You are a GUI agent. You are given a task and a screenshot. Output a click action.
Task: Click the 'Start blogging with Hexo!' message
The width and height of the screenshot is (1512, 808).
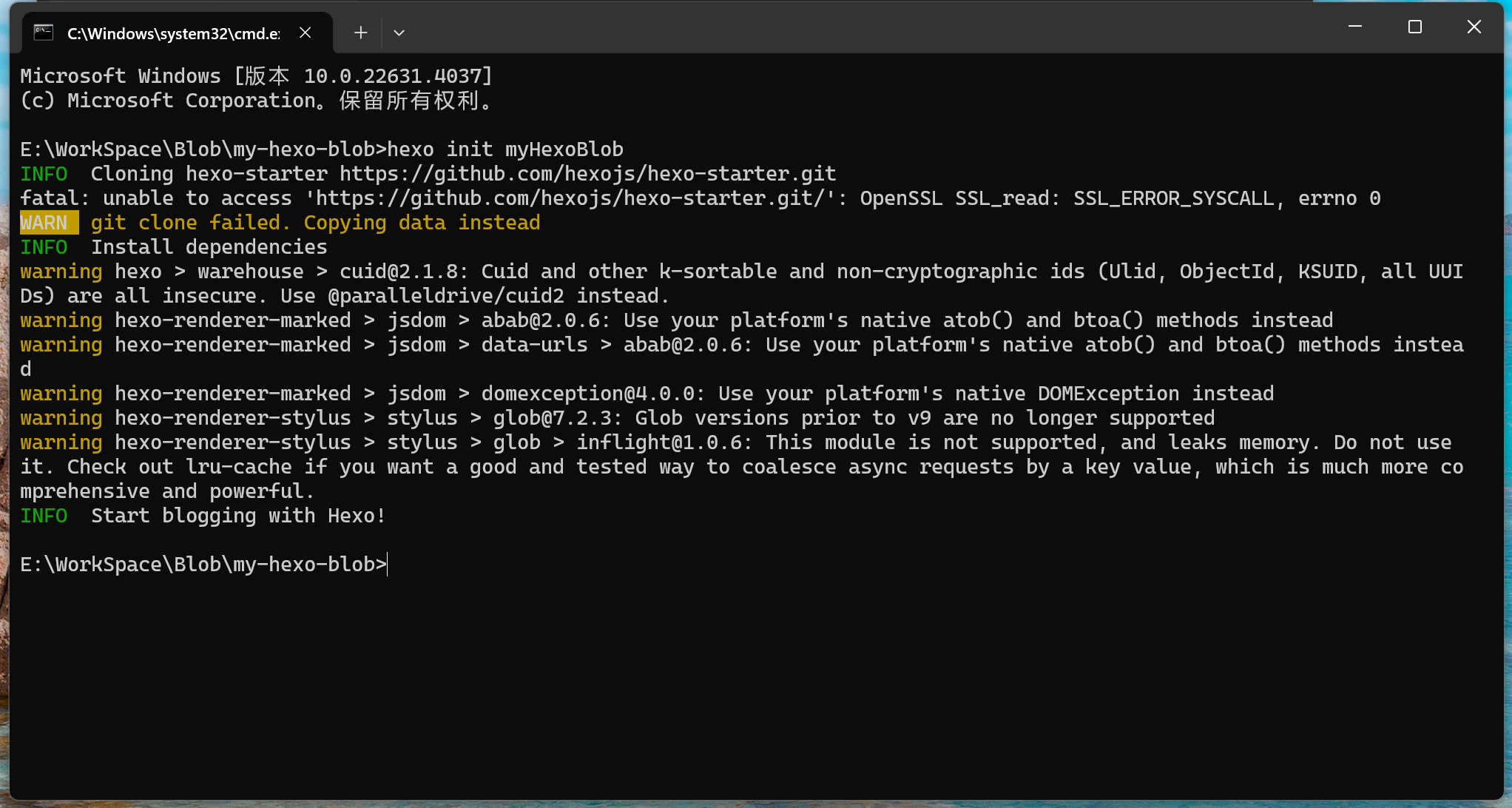click(x=238, y=516)
